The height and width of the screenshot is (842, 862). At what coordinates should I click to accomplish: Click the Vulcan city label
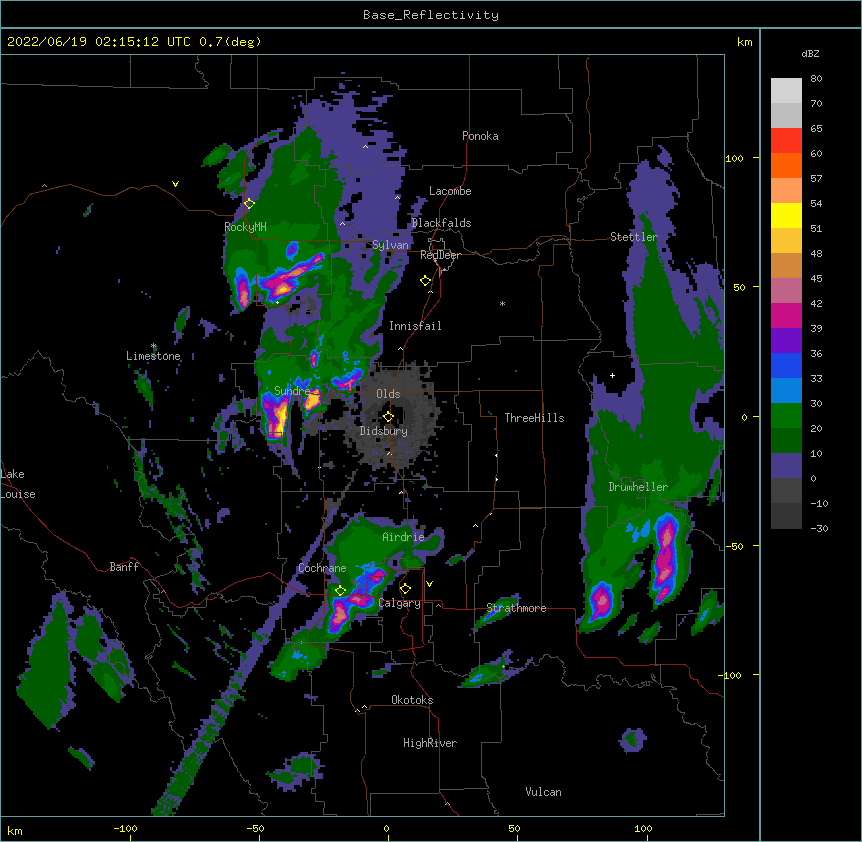click(x=543, y=792)
